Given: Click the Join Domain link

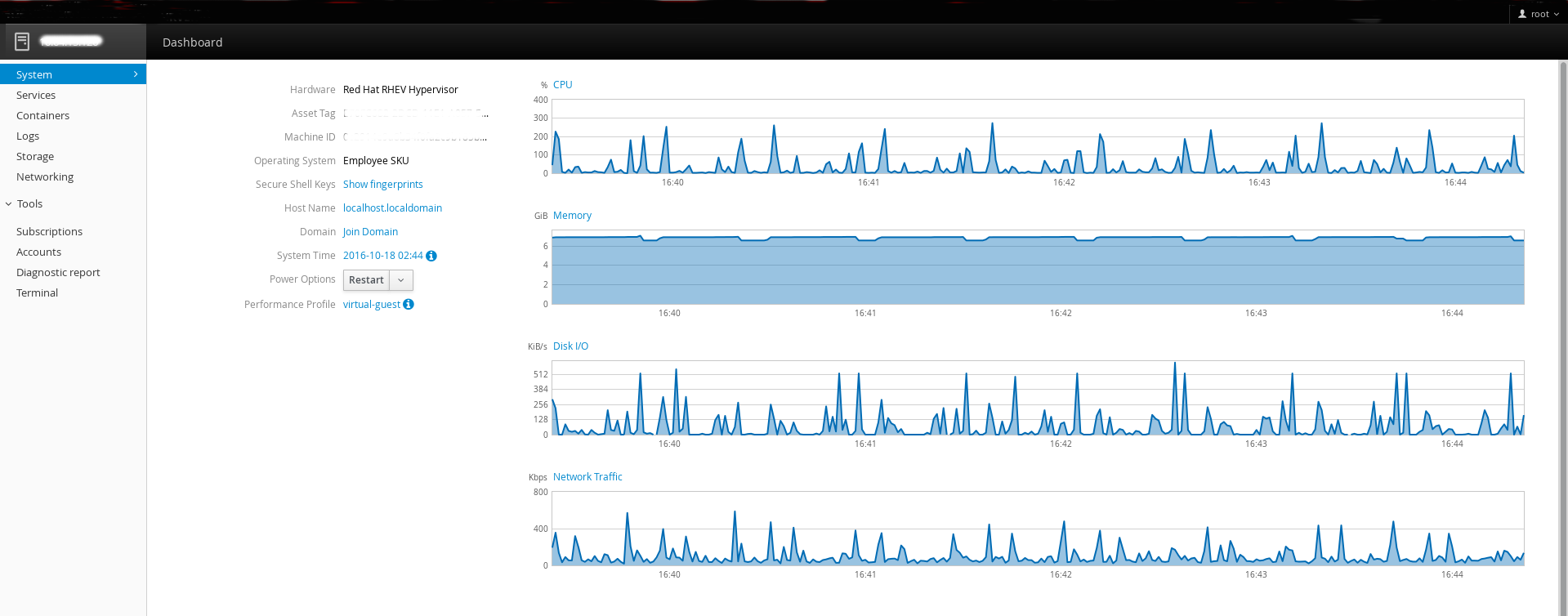Looking at the screenshot, I should [x=370, y=232].
